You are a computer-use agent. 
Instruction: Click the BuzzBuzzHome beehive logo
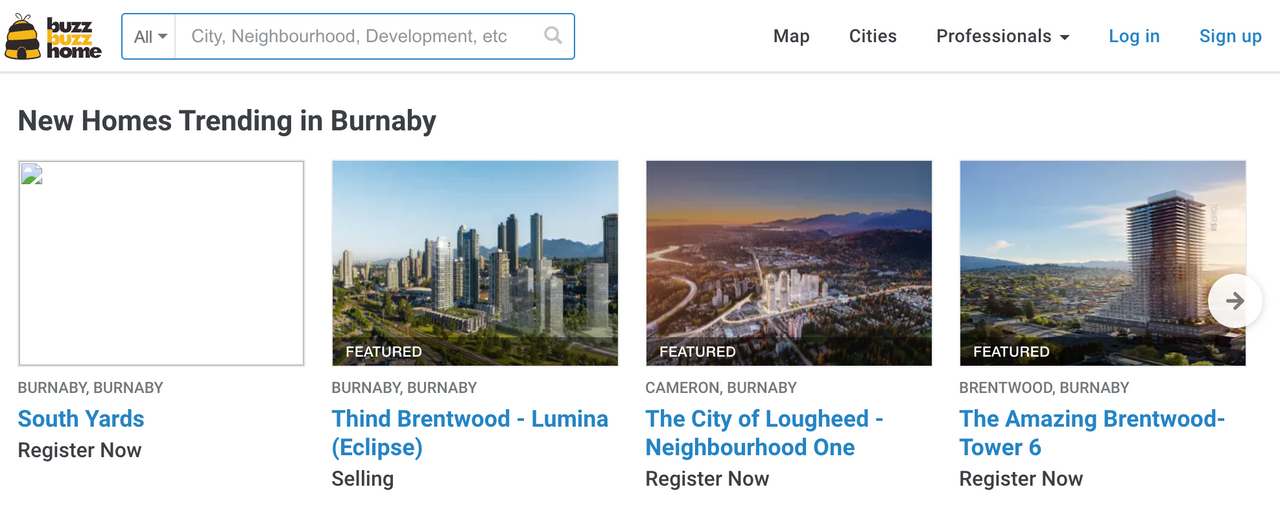[53, 37]
